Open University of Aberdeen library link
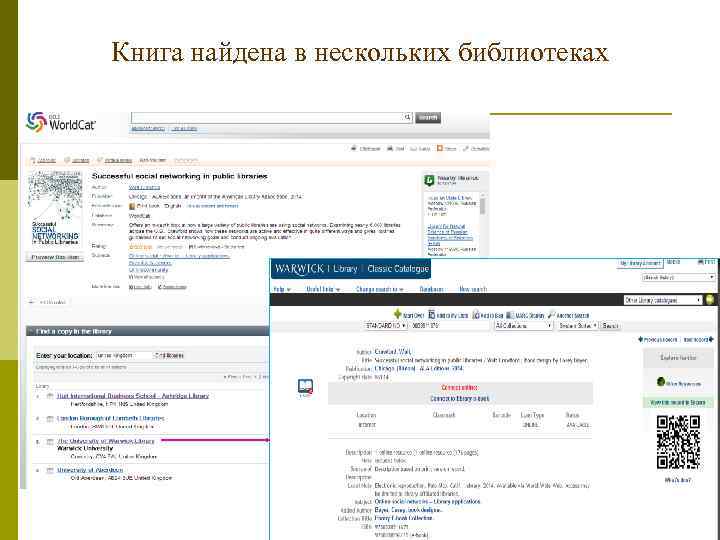 pyautogui.click(x=90, y=470)
